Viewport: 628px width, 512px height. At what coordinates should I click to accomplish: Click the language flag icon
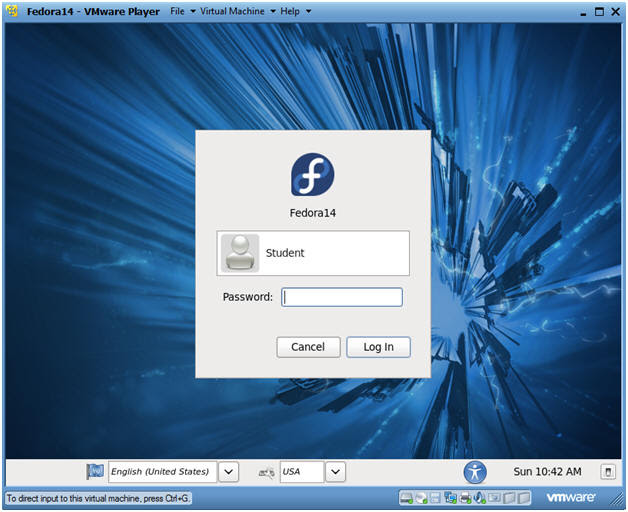point(95,472)
